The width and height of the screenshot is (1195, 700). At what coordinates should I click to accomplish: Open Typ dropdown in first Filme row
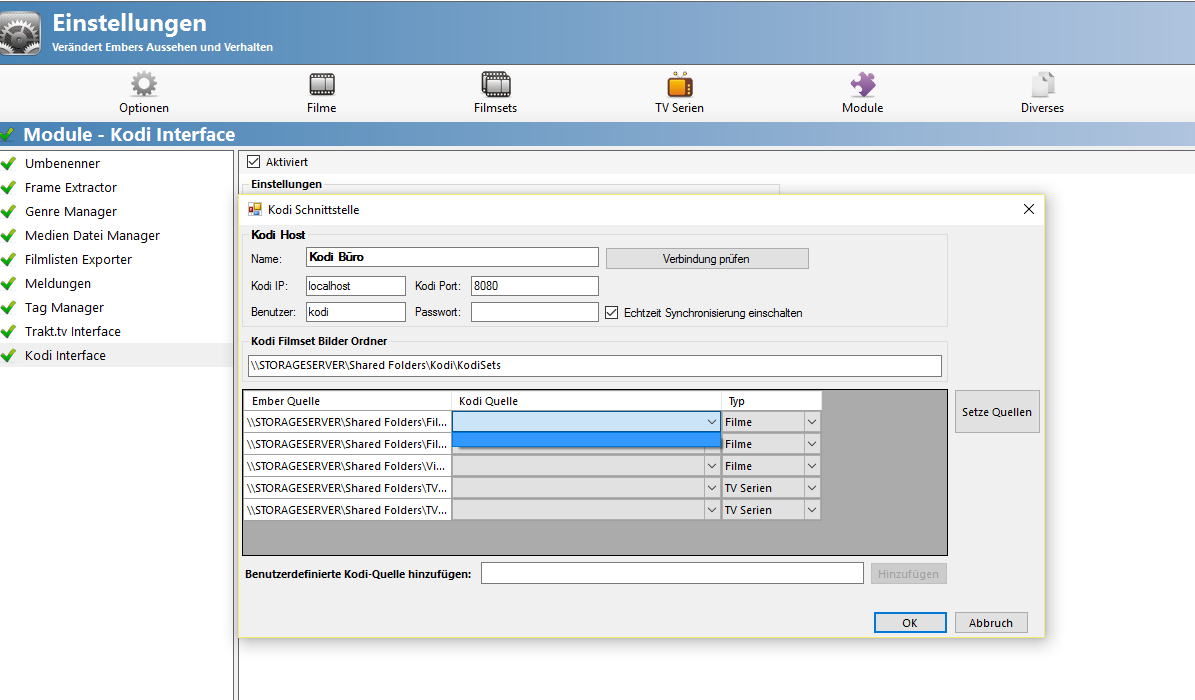pos(812,422)
